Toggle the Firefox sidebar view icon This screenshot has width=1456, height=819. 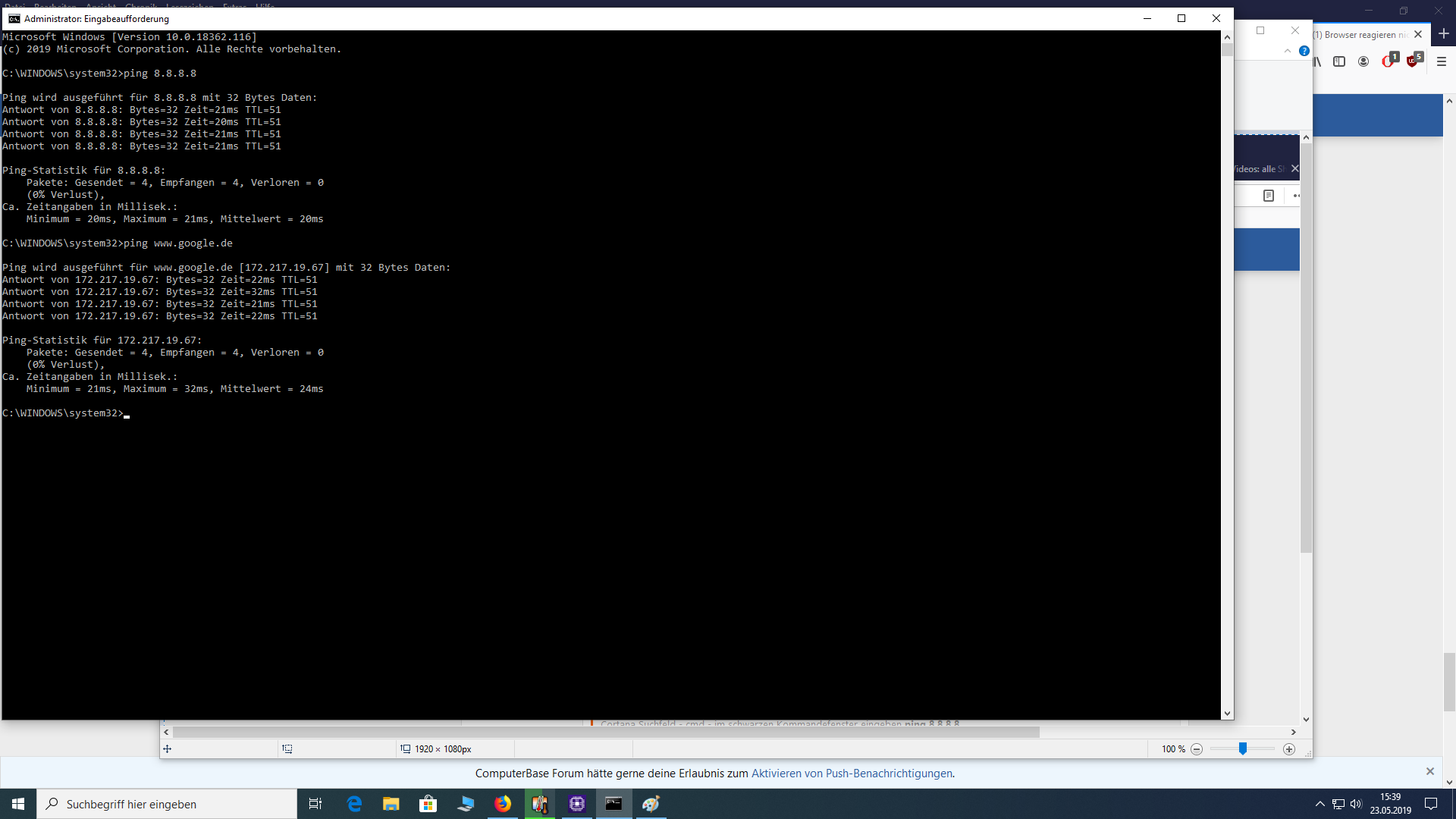[x=1339, y=61]
